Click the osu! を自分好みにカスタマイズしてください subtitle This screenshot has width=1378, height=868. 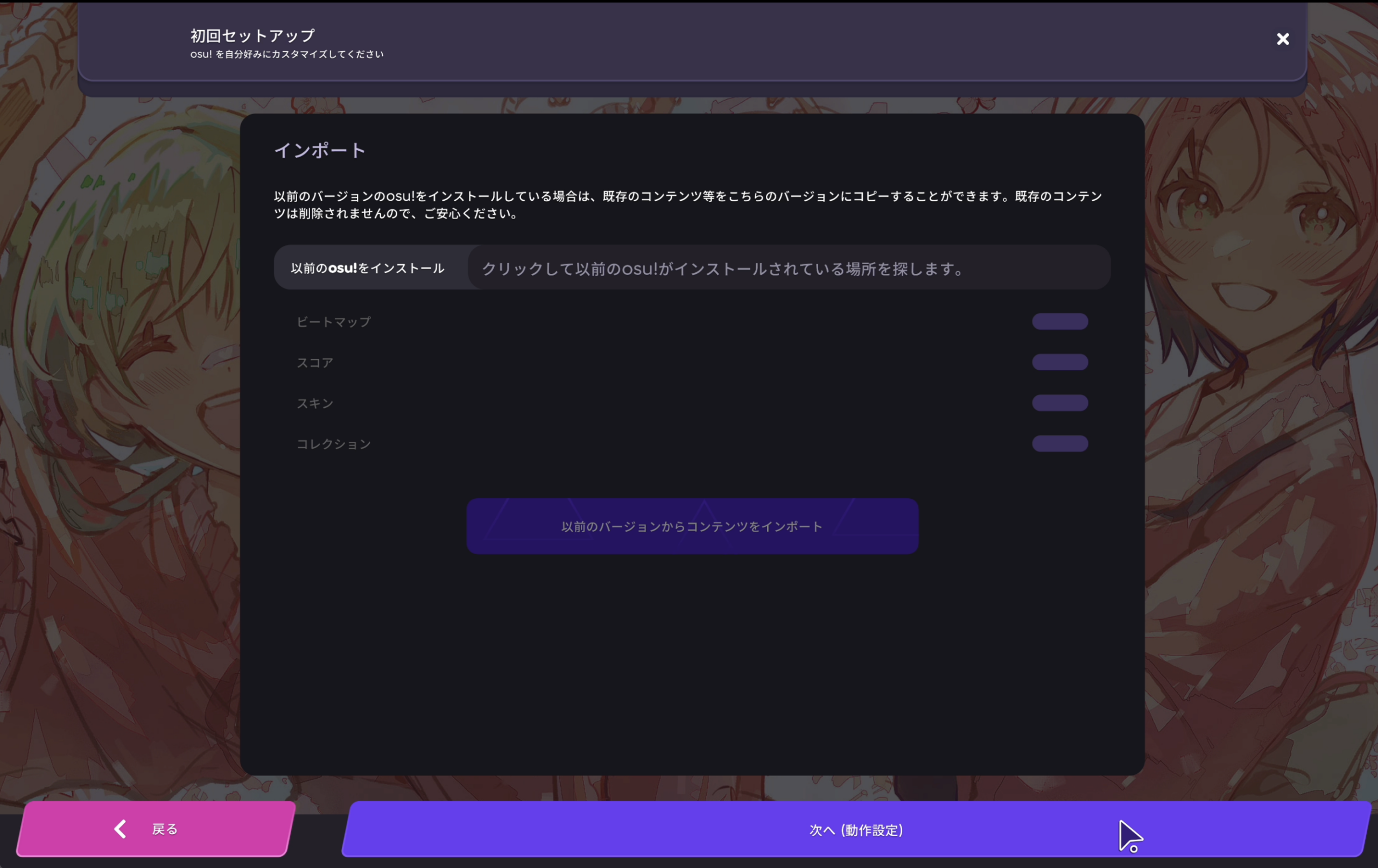coord(287,54)
